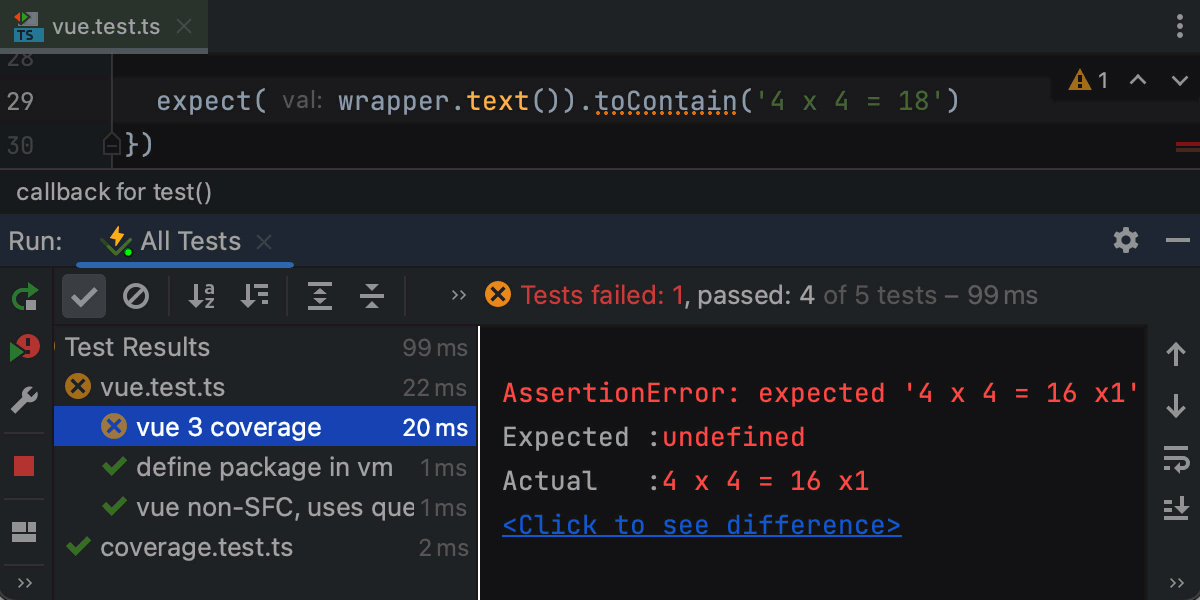1200x600 pixels.
Task: Toggle showing ignored tests
Action: [137, 295]
